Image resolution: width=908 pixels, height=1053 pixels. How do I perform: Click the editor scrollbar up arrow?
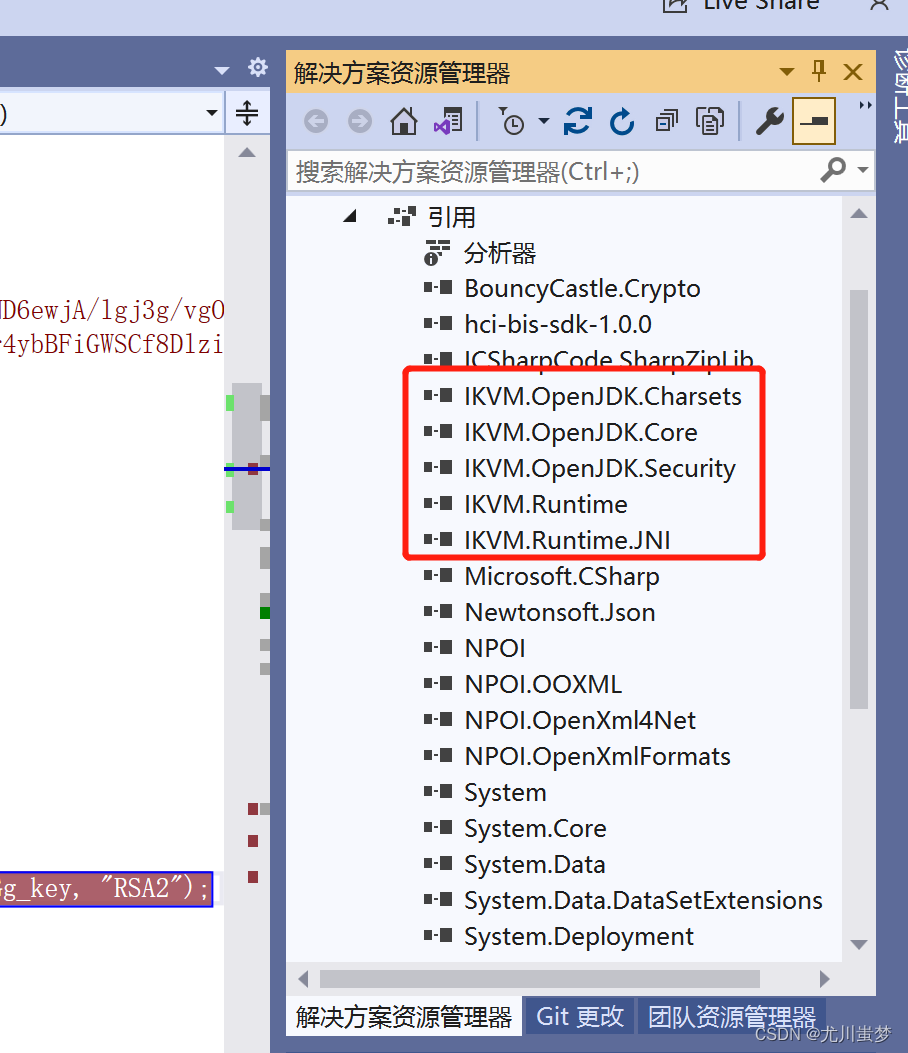[247, 152]
